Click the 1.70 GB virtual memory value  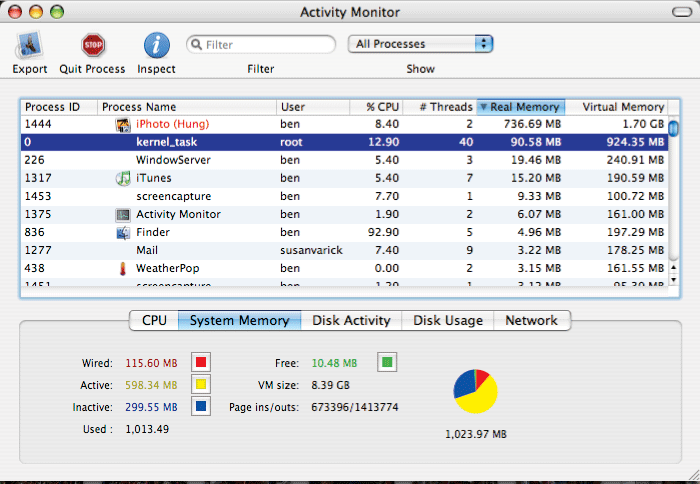(x=643, y=124)
